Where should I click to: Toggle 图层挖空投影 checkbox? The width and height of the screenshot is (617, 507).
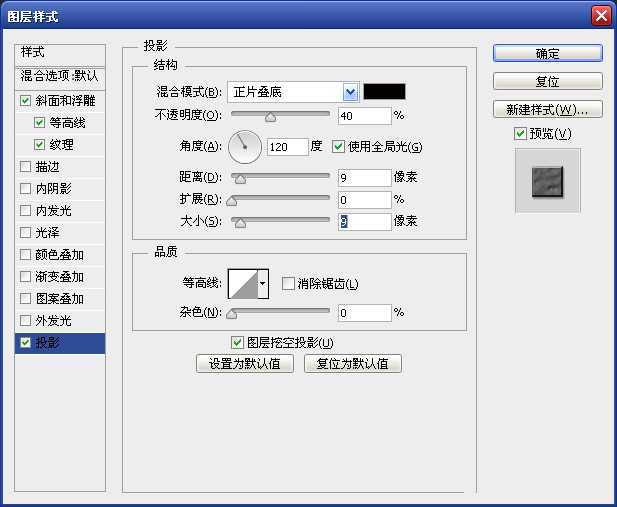click(237, 343)
